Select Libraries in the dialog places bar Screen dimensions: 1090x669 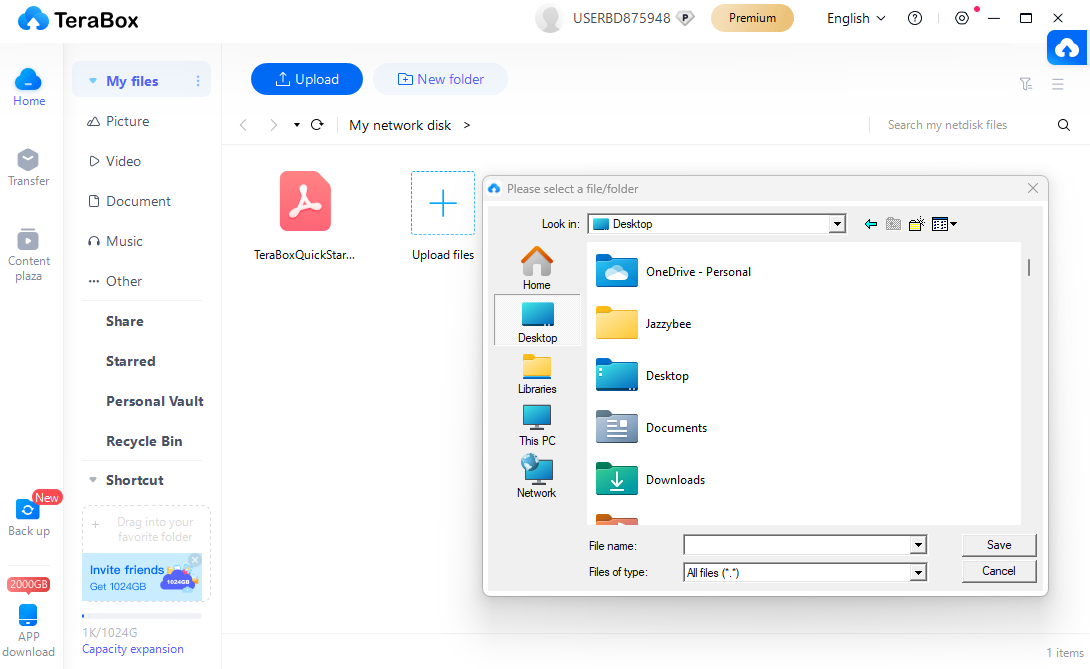tap(537, 373)
